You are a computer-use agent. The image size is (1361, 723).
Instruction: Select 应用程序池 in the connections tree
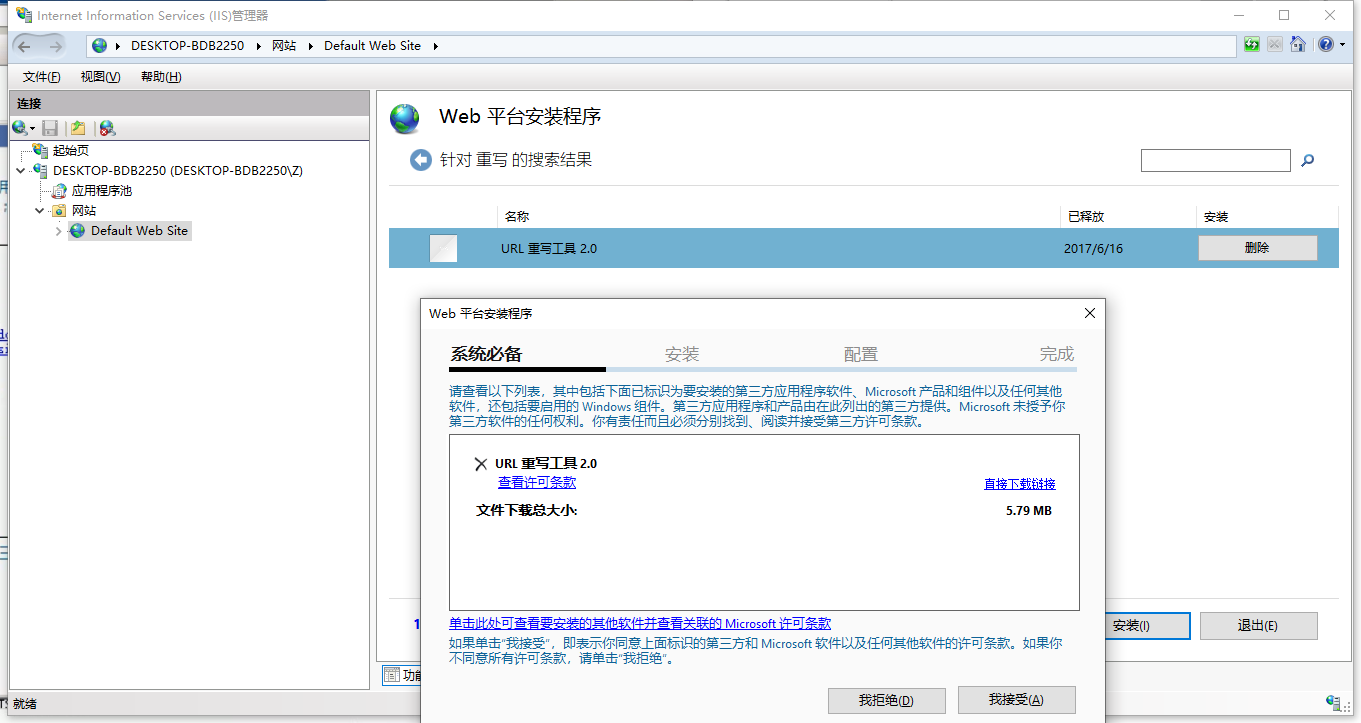[102, 190]
